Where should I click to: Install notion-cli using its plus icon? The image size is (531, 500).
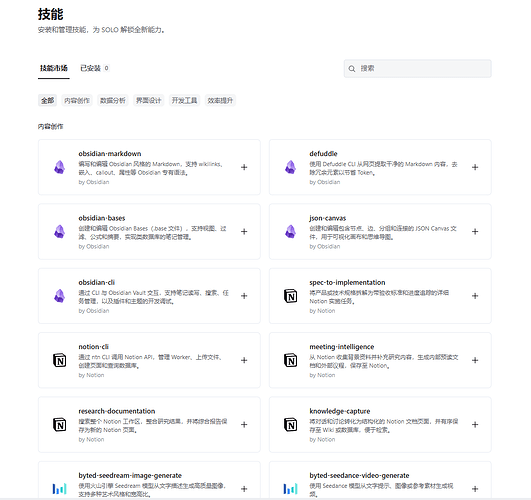244,360
